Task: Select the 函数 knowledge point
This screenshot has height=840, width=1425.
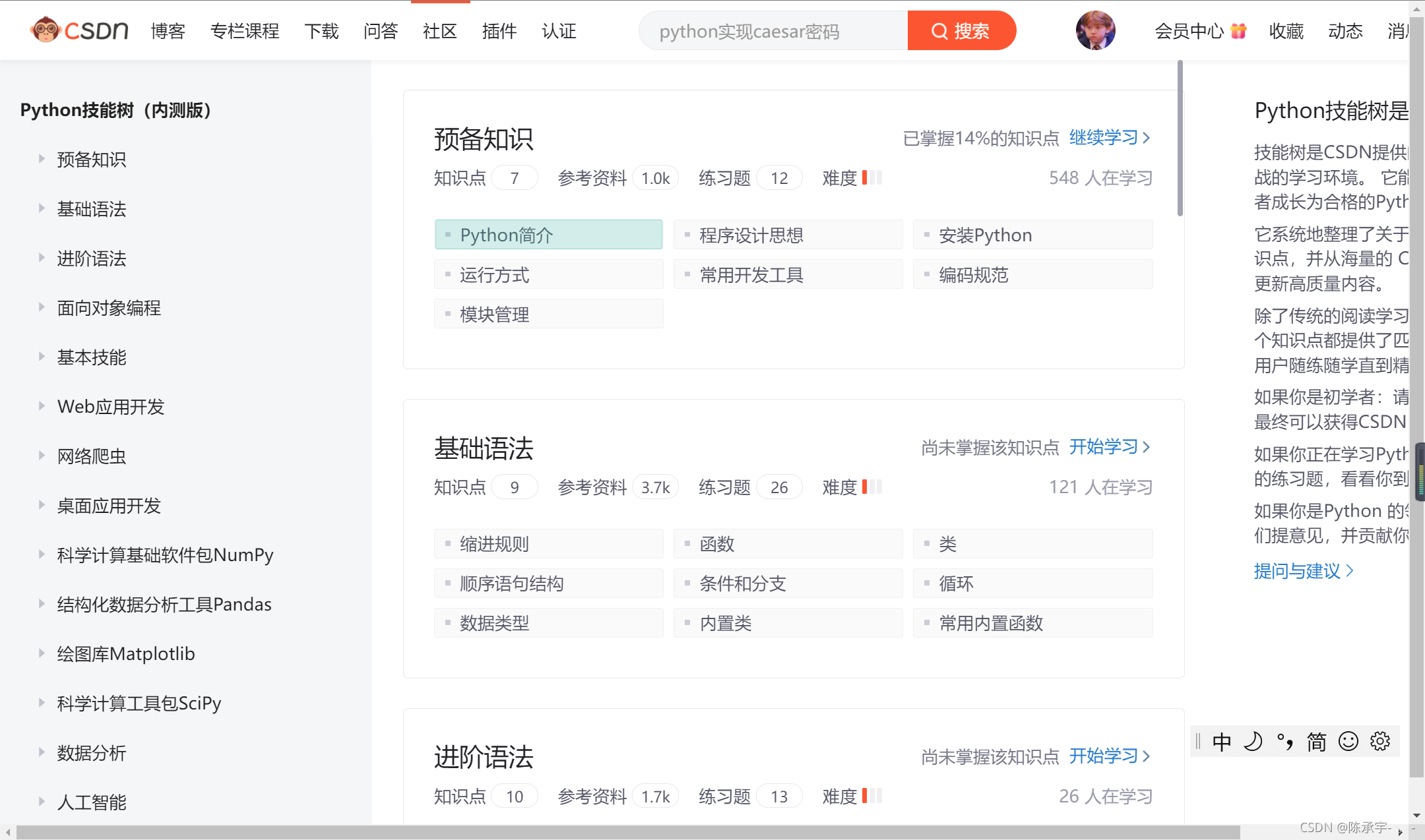Action: [x=788, y=544]
